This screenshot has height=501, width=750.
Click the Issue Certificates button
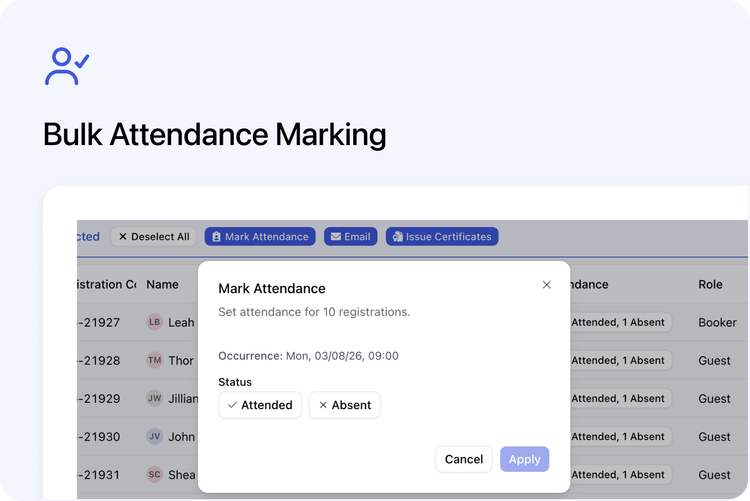click(442, 236)
